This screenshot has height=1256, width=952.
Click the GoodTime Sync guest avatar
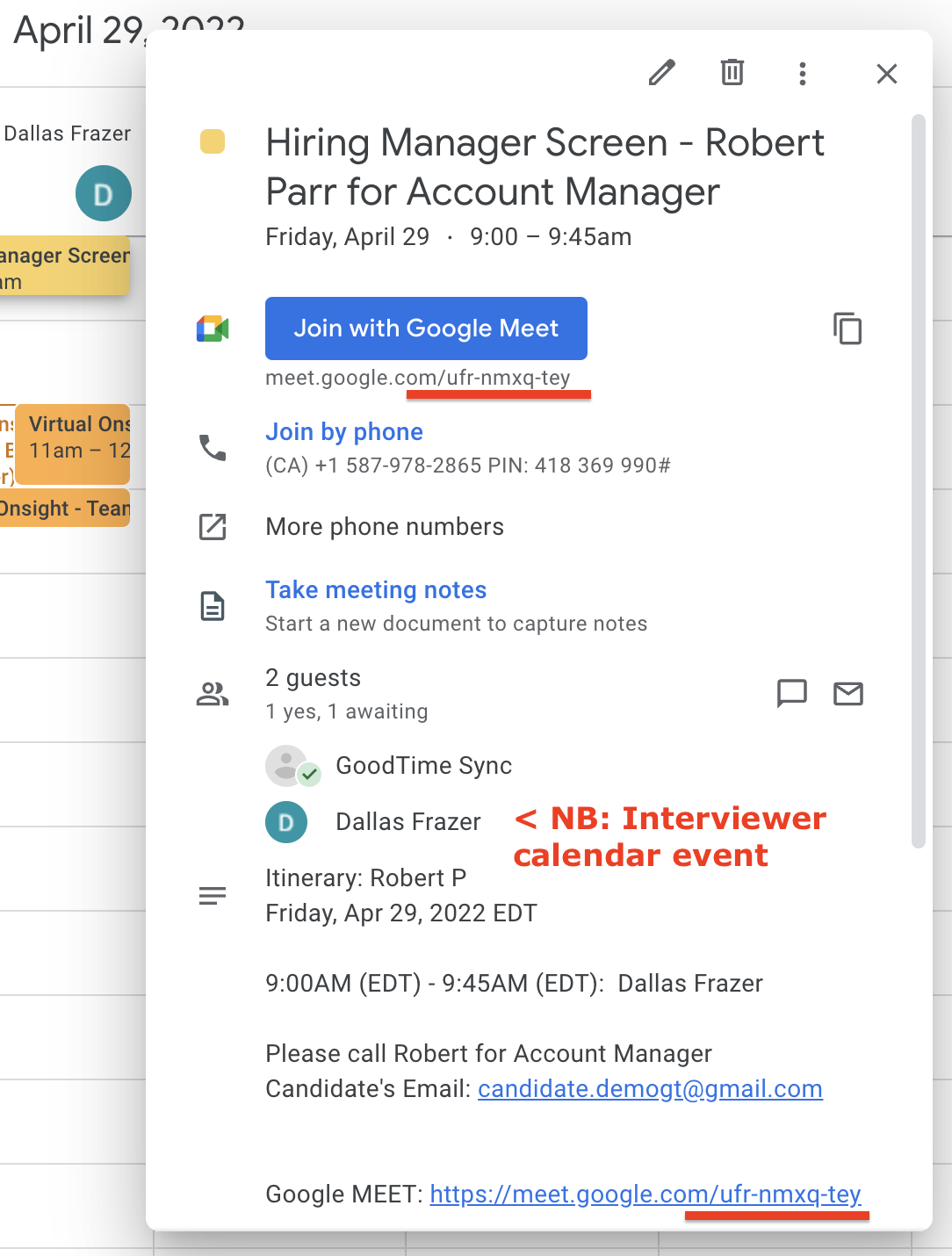click(x=287, y=766)
